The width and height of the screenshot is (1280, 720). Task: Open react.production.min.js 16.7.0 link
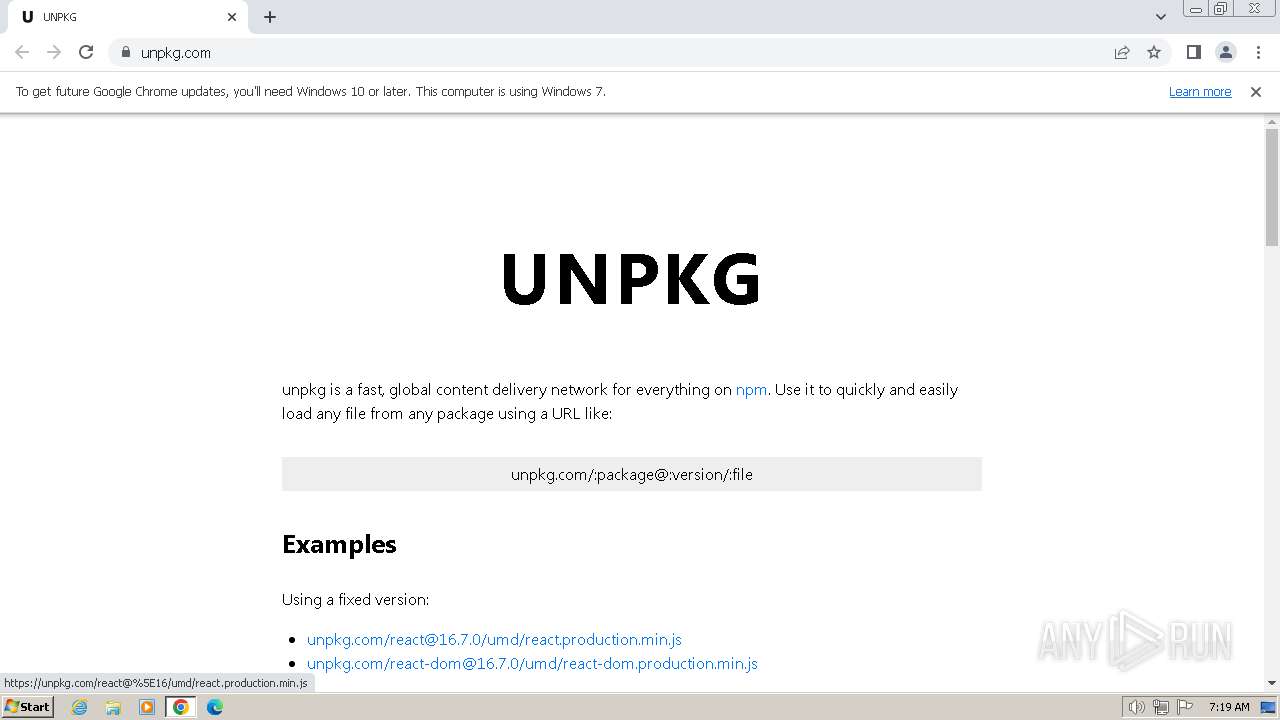494,639
